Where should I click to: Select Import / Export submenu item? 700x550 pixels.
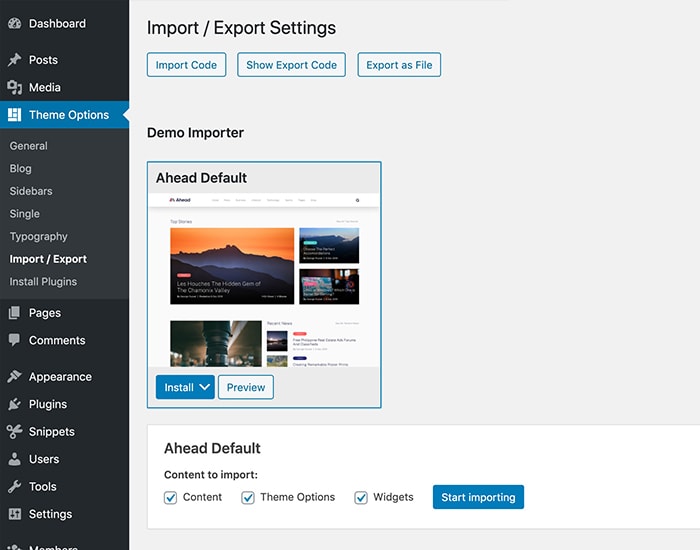click(48, 259)
